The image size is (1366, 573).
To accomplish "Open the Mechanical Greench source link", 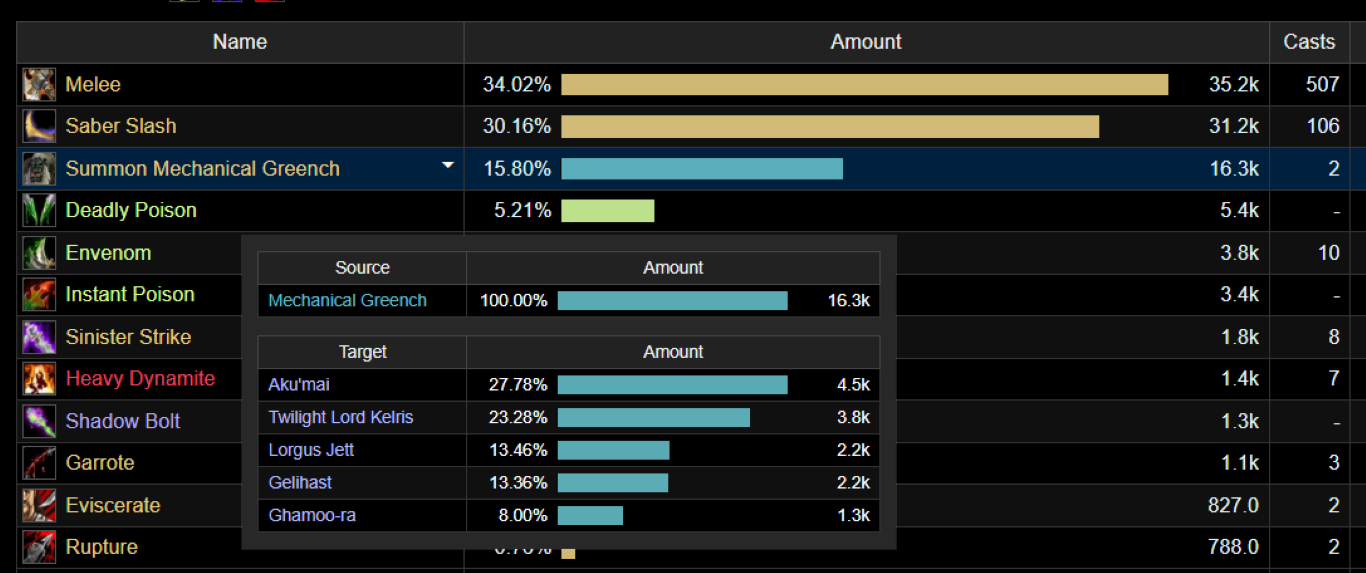I will [347, 300].
